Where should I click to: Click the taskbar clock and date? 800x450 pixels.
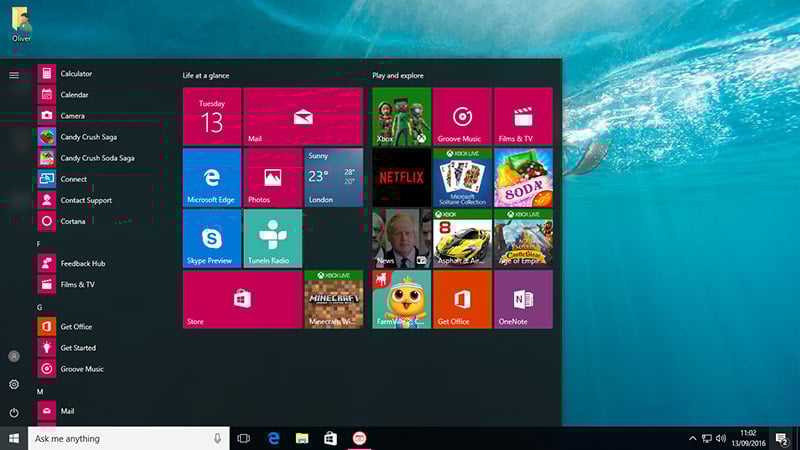tap(748, 438)
